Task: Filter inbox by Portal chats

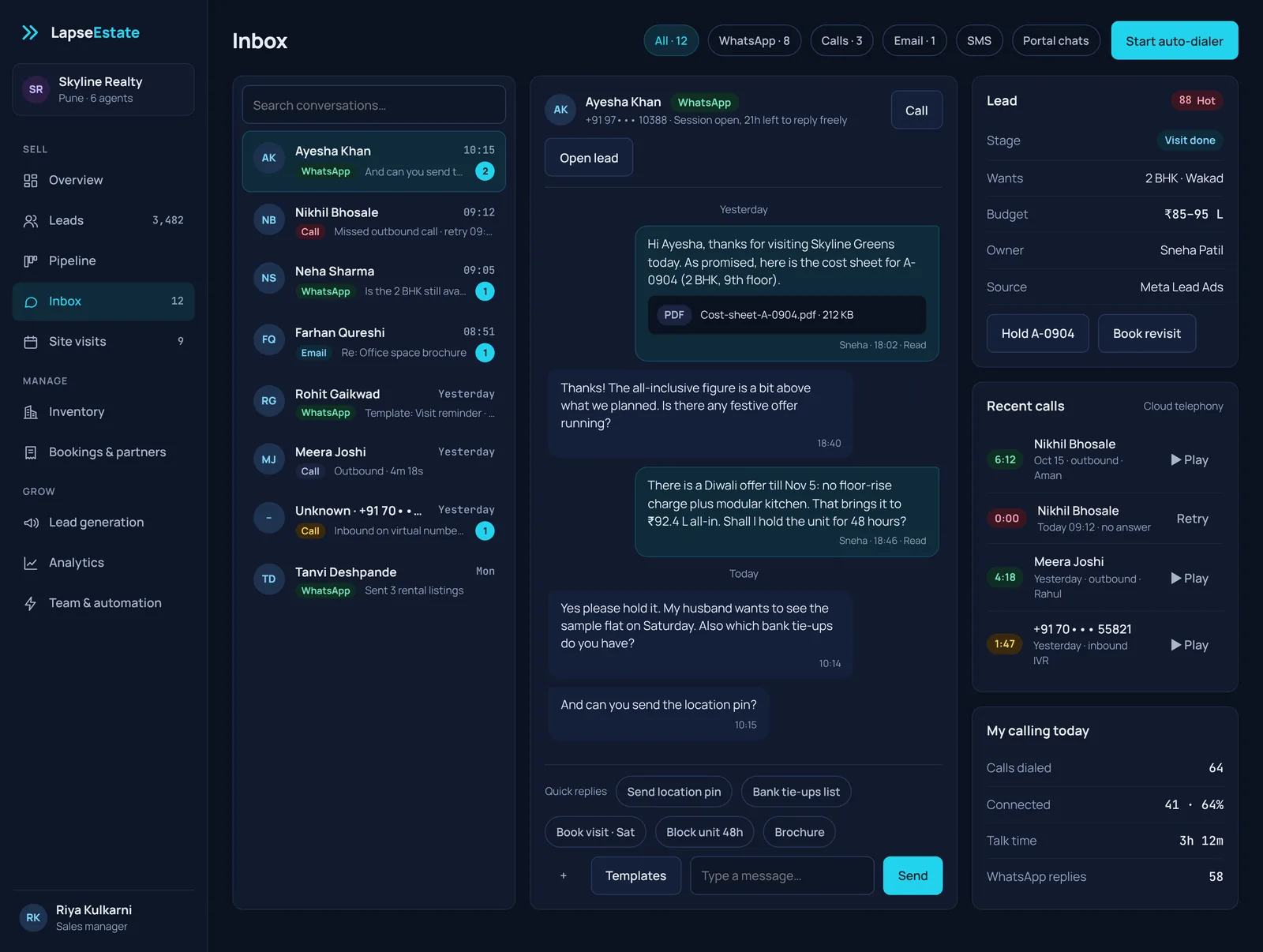Action: [1055, 40]
